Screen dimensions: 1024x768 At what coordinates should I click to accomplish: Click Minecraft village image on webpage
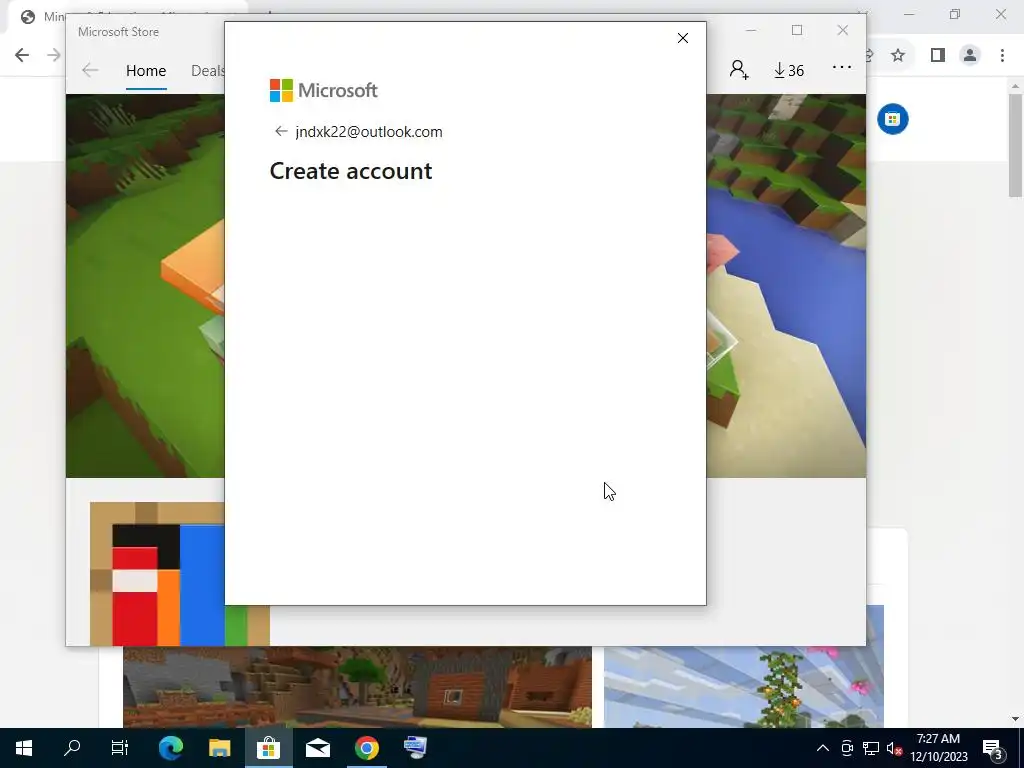(x=357, y=686)
